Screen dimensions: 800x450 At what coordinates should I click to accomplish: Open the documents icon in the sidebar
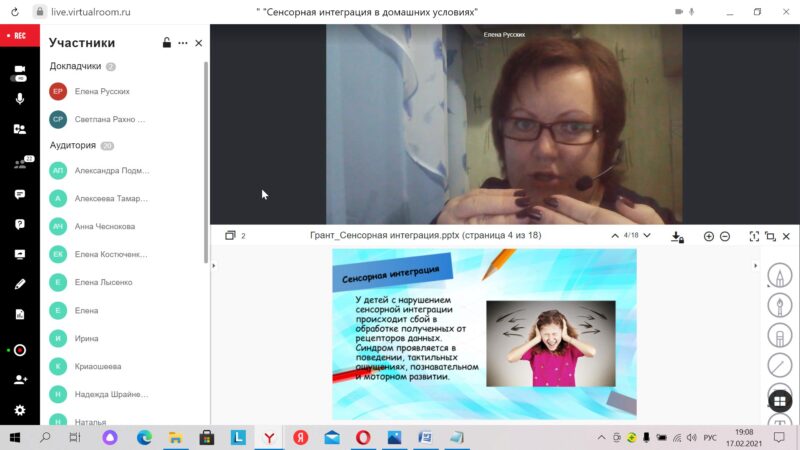click(x=19, y=314)
